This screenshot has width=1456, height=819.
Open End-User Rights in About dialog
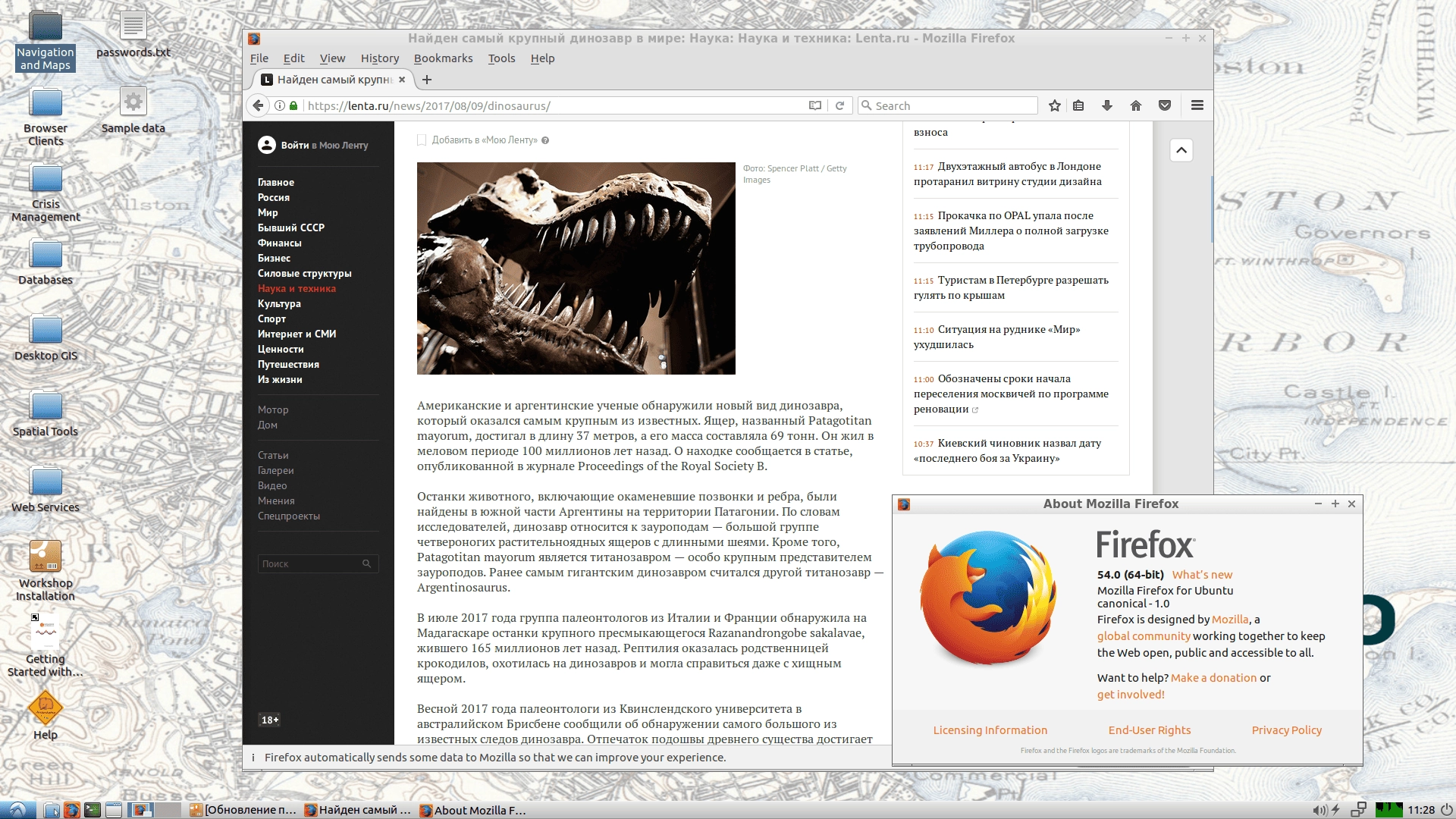(x=1150, y=730)
